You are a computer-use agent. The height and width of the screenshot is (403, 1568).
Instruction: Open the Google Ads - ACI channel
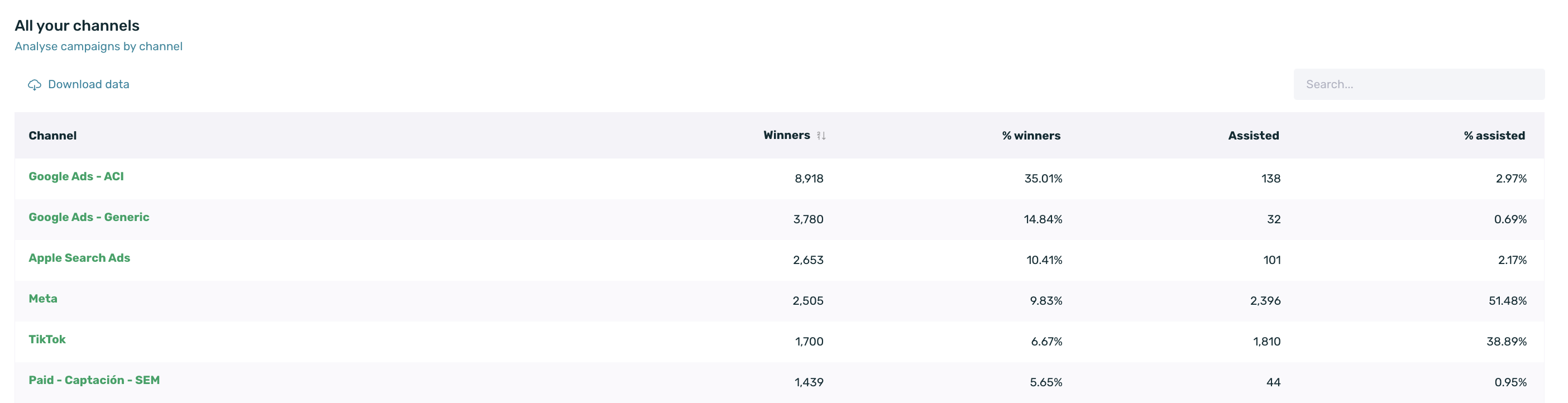pyautogui.click(x=76, y=176)
